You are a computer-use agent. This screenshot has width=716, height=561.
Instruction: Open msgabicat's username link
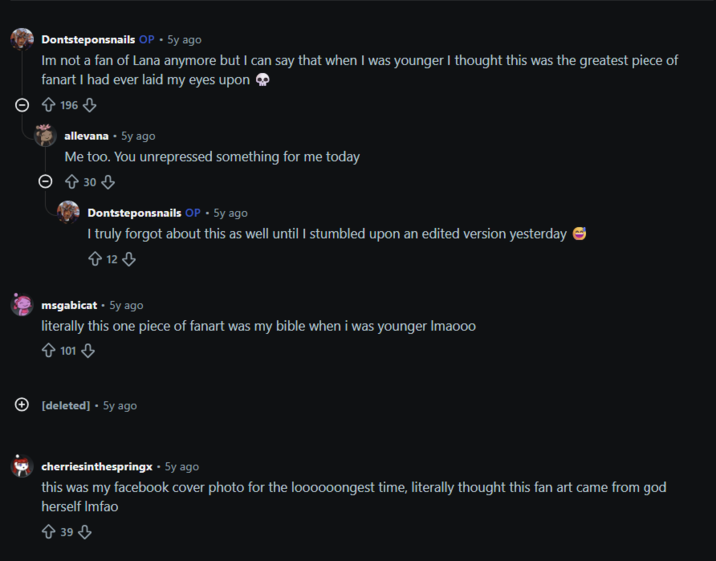coord(69,305)
